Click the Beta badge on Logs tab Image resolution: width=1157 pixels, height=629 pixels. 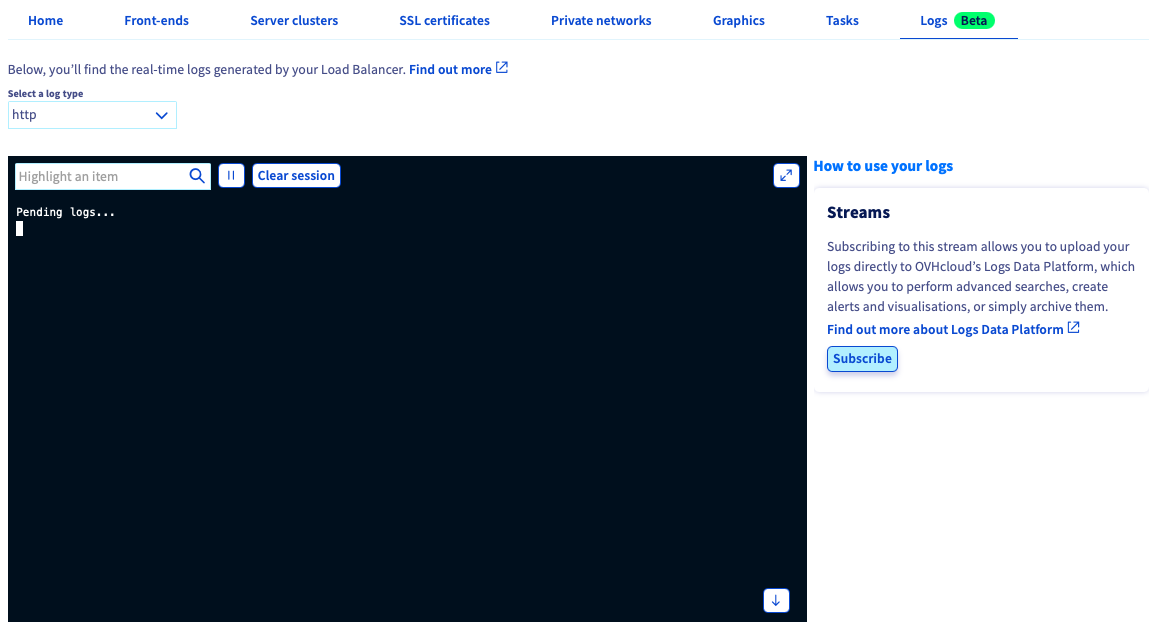point(974,21)
